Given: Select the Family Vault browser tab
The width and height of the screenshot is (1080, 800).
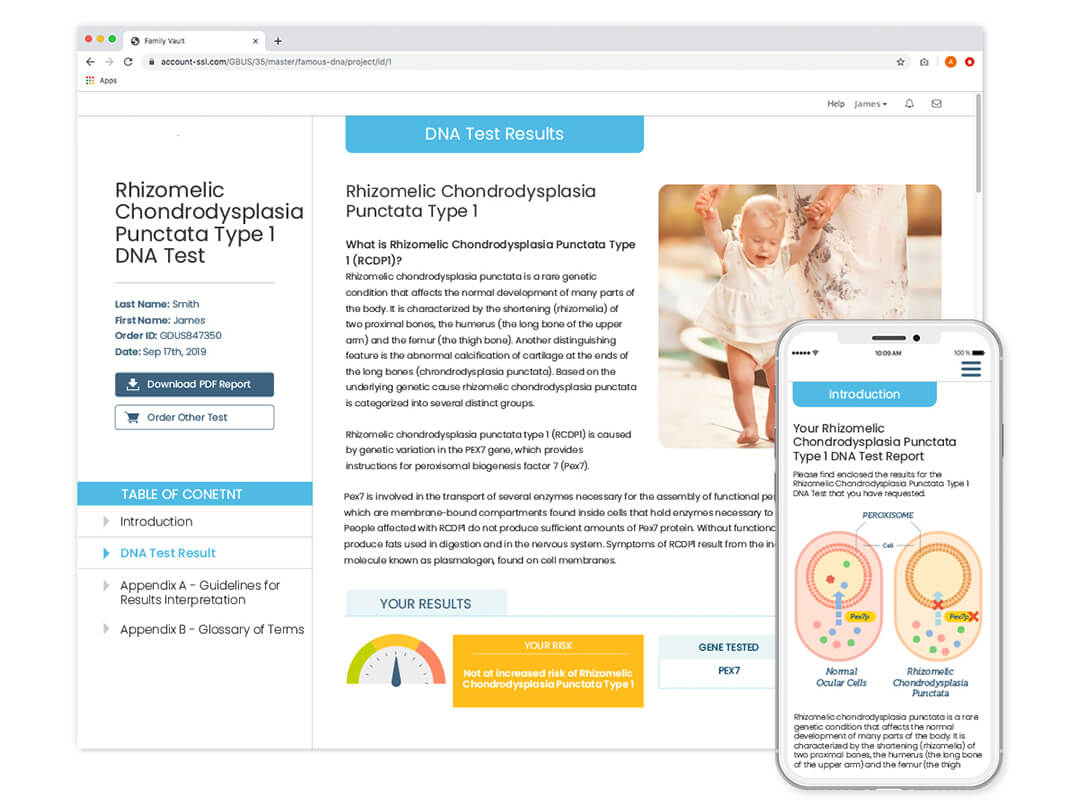Looking at the screenshot, I should (194, 41).
